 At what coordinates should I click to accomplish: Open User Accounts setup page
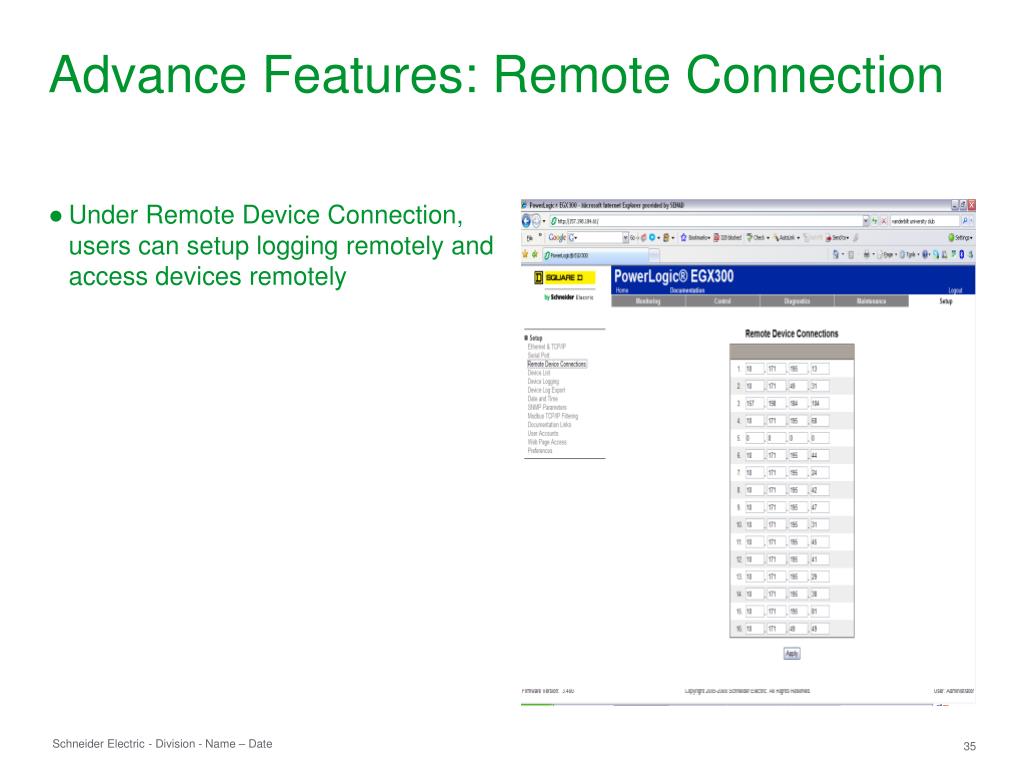point(543,434)
